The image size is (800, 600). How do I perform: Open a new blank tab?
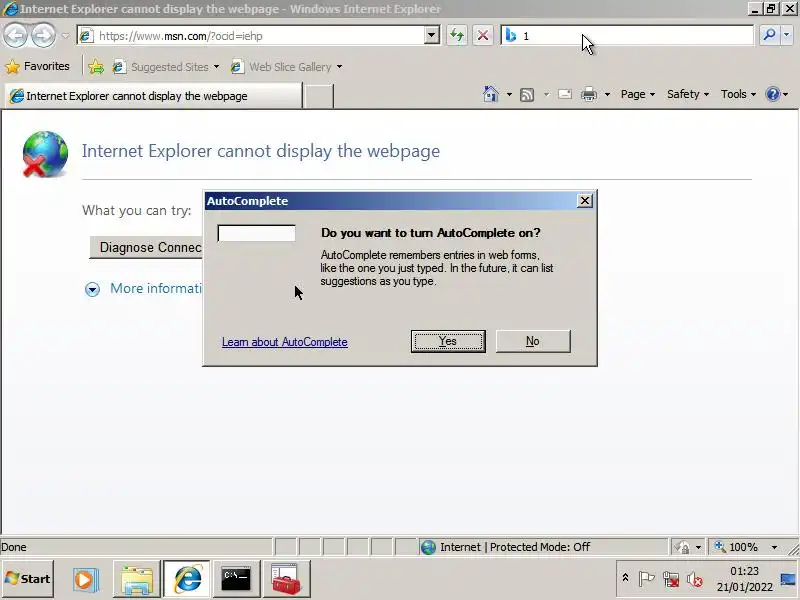[x=318, y=96]
